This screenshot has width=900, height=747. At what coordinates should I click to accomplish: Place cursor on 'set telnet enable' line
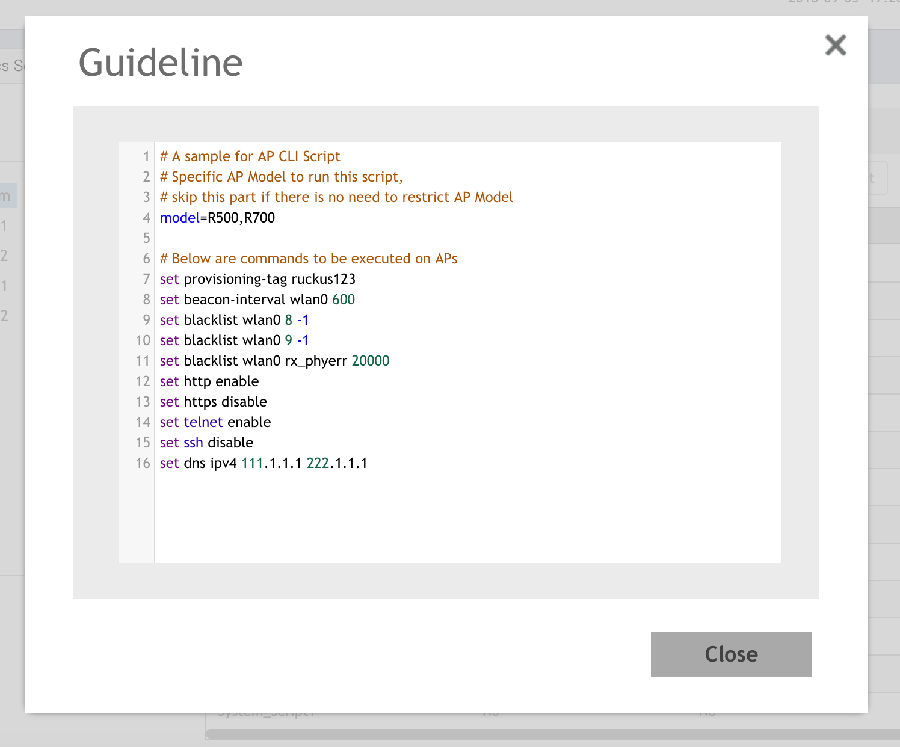point(215,422)
